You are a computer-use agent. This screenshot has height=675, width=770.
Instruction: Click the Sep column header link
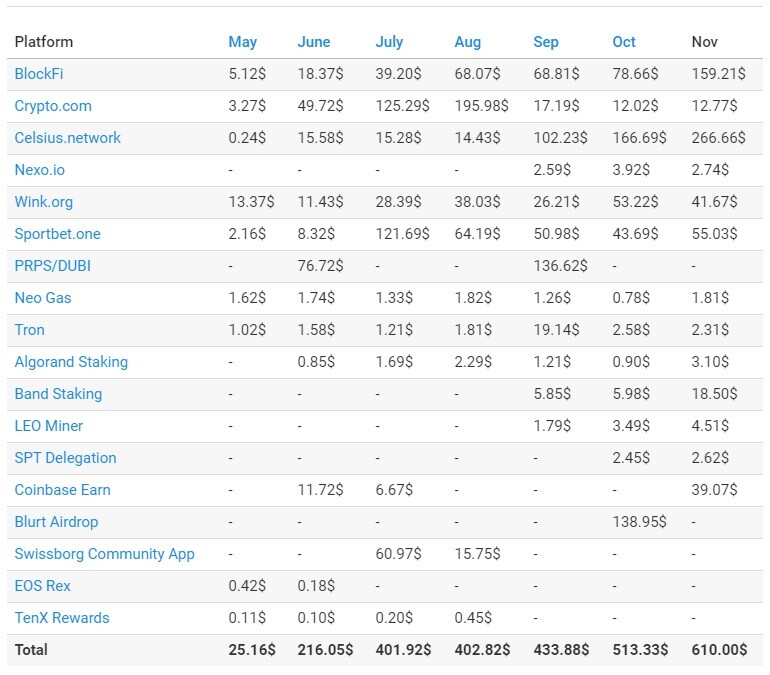546,42
